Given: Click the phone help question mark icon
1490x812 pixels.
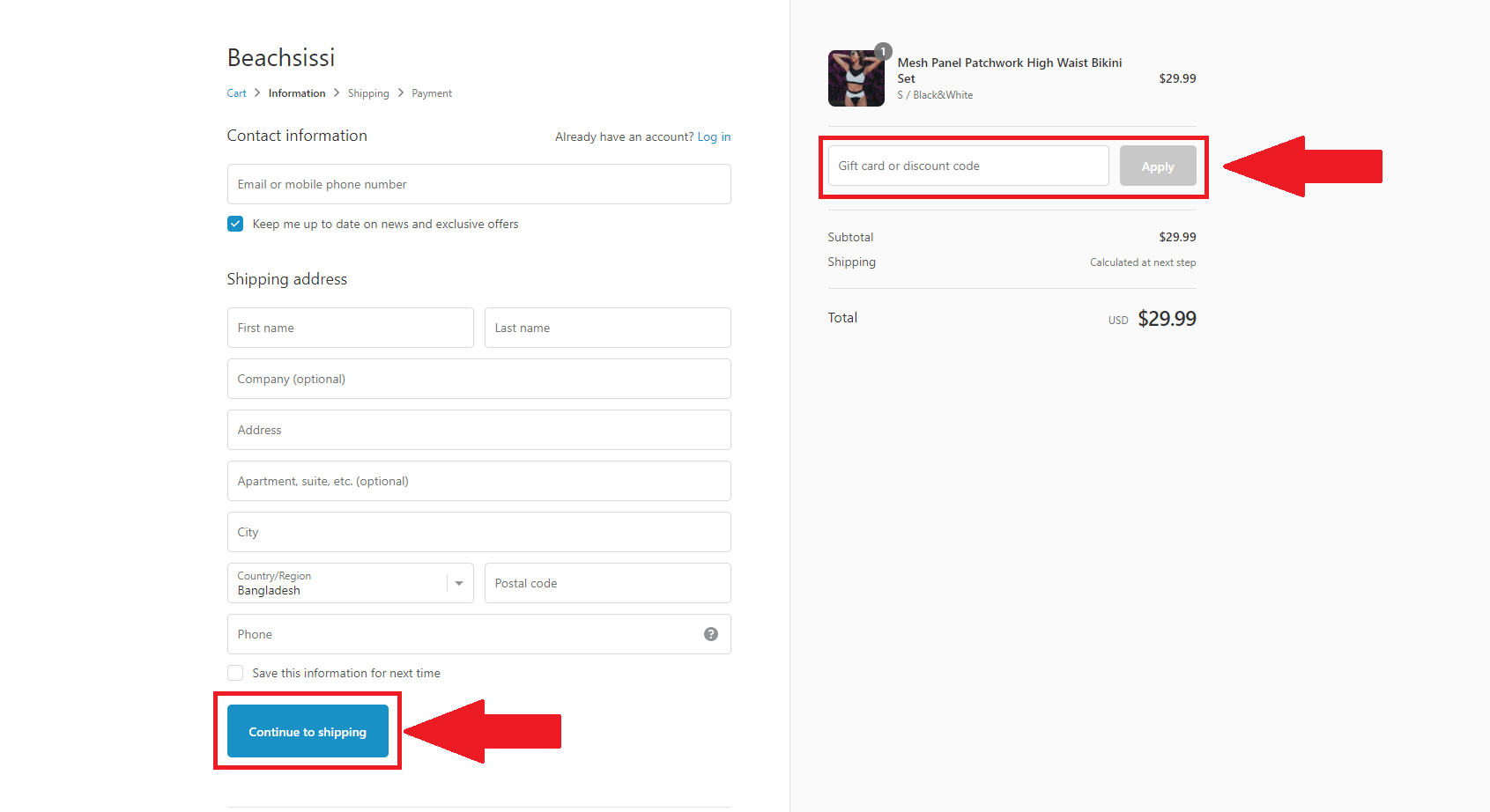Looking at the screenshot, I should pos(710,634).
